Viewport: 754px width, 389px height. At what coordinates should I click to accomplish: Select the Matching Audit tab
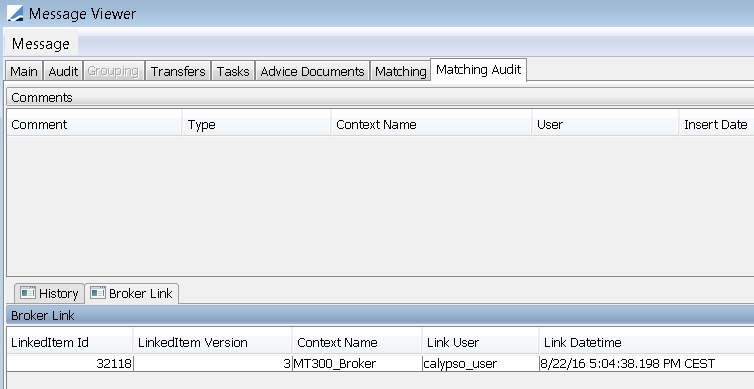(x=478, y=70)
